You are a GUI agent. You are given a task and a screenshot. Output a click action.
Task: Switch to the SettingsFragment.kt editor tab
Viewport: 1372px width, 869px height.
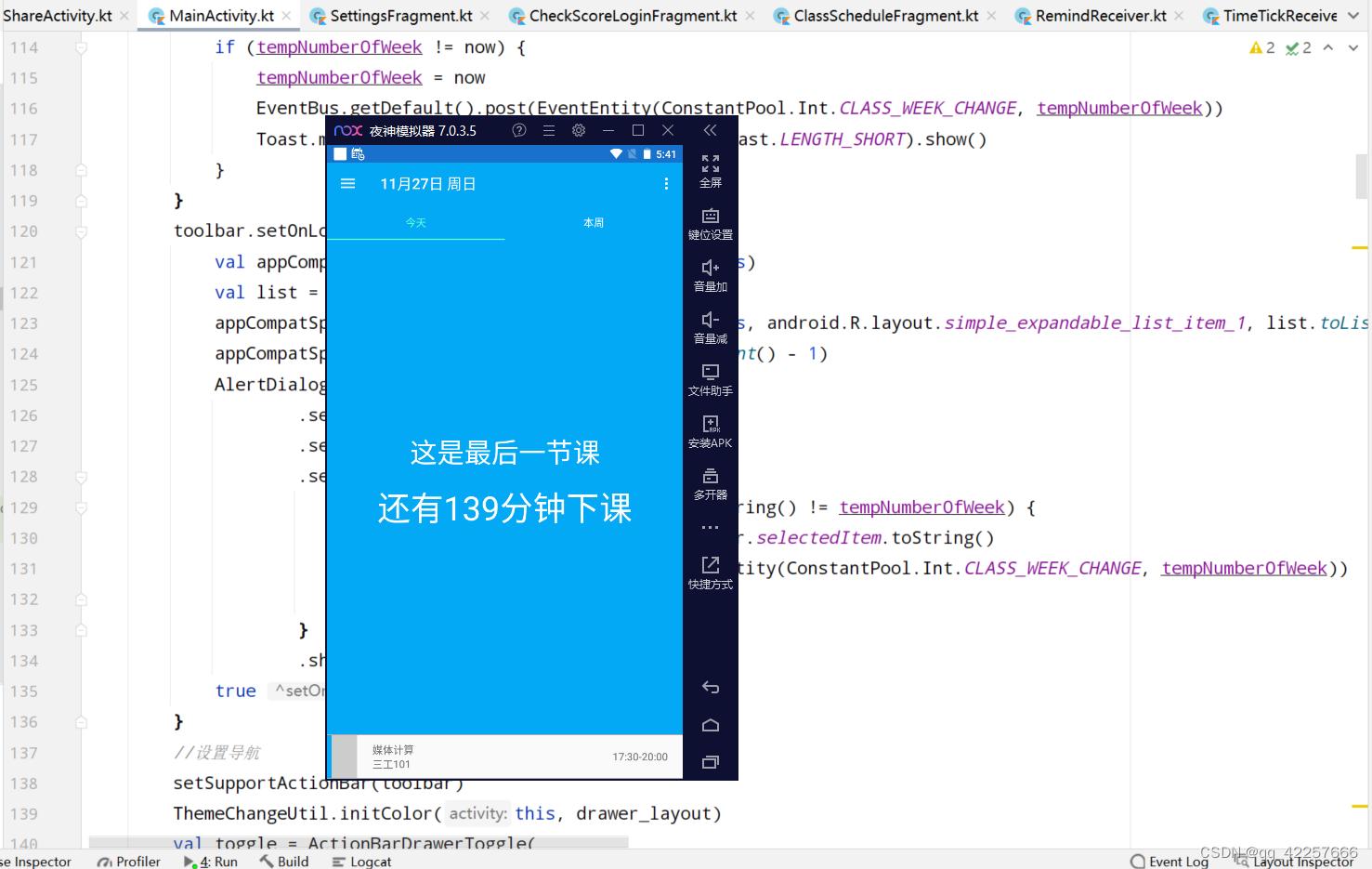pyautogui.click(x=399, y=16)
